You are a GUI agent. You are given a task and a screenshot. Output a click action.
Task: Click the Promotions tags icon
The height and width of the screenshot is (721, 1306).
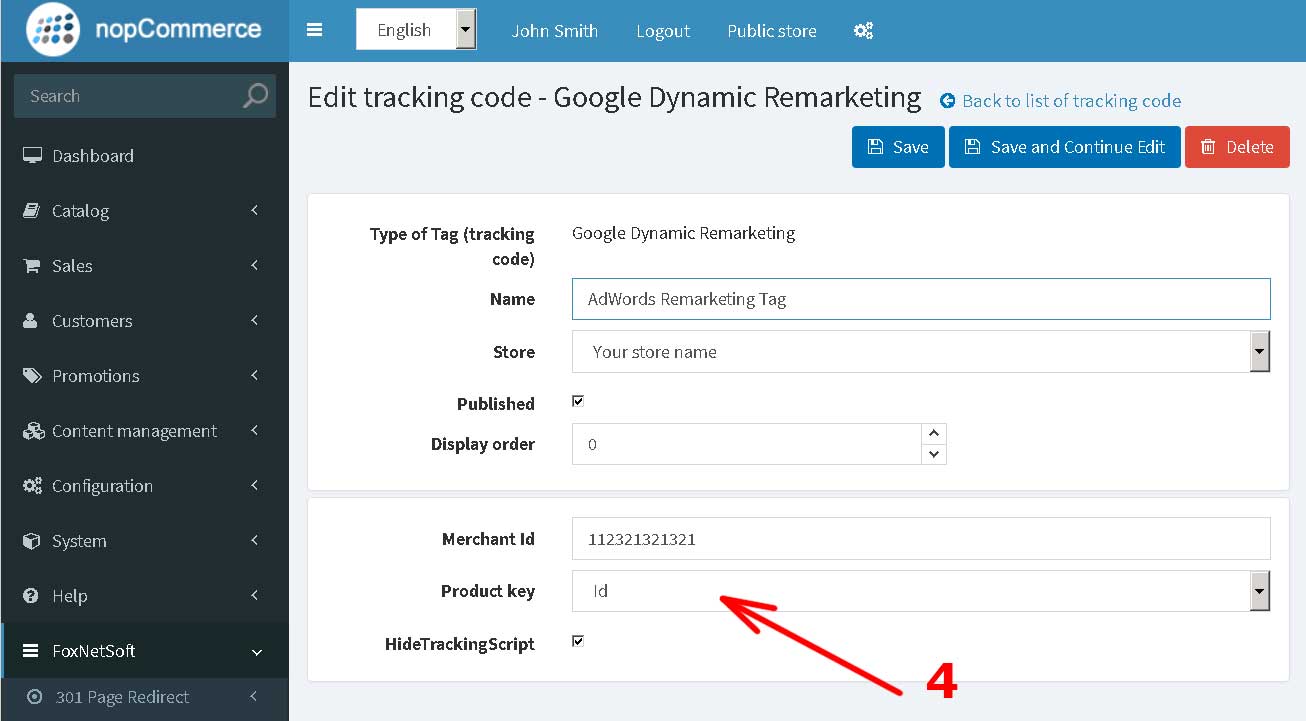(32, 376)
